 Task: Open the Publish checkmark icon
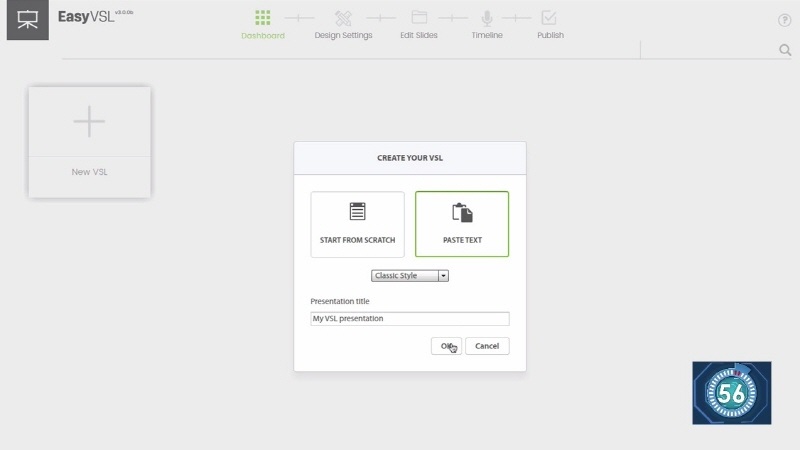coord(549,18)
